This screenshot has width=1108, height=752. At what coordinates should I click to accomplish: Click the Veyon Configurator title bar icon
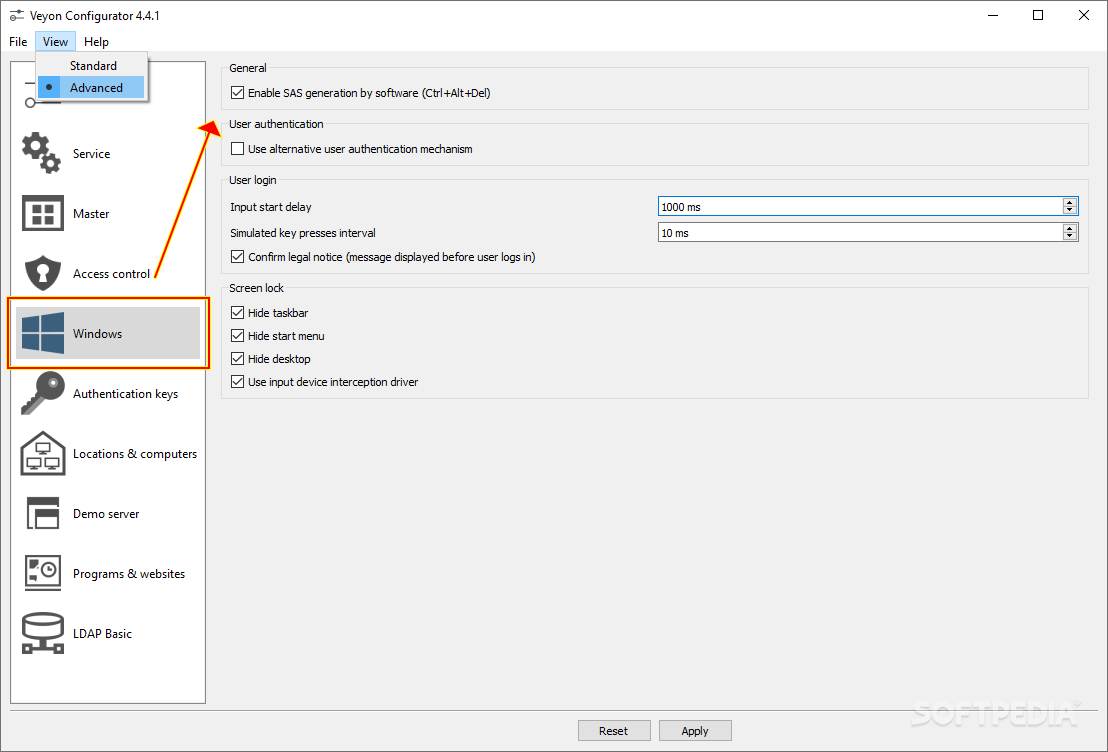pyautogui.click(x=16, y=15)
